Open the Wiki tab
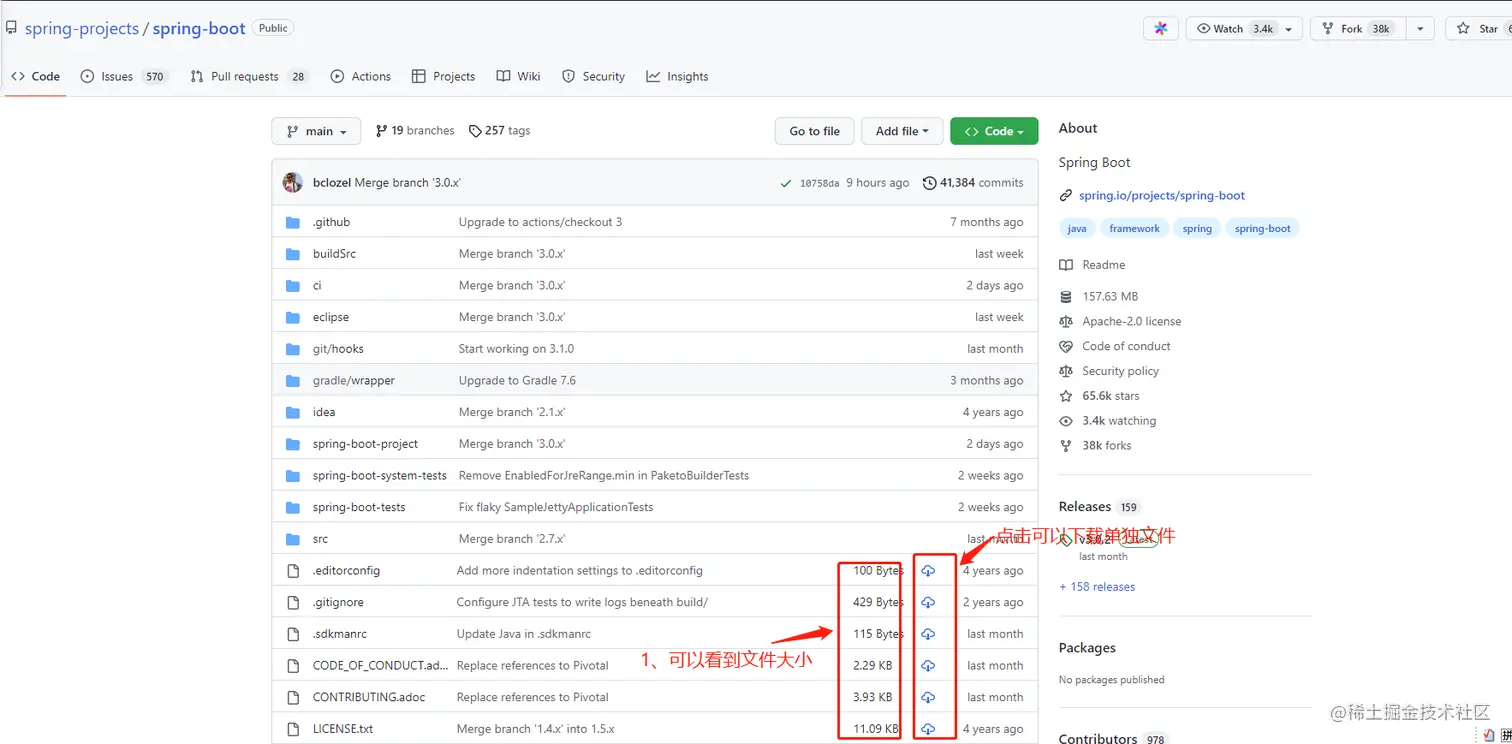This screenshot has height=744, width=1512. point(519,77)
